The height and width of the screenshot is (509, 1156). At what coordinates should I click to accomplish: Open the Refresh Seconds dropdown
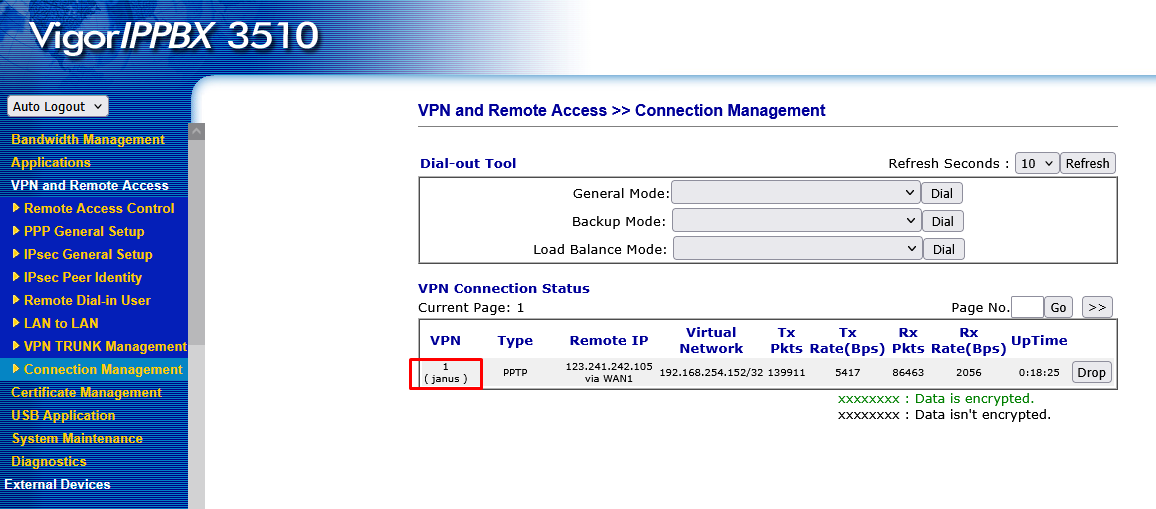pos(1037,163)
